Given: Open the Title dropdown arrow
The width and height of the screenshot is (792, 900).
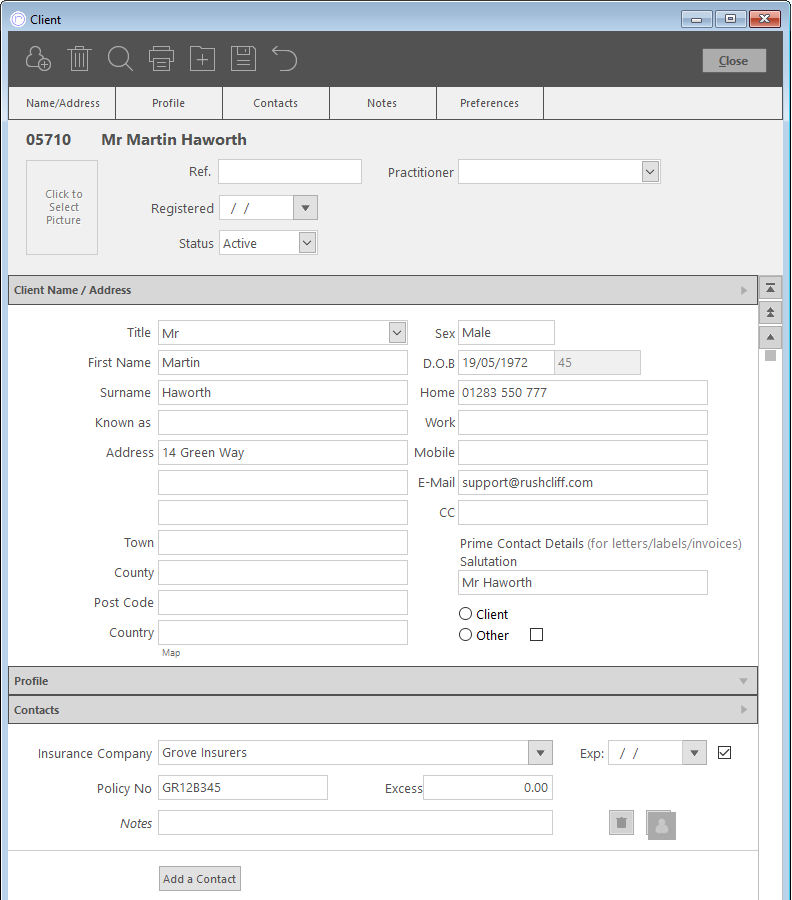Looking at the screenshot, I should (397, 332).
